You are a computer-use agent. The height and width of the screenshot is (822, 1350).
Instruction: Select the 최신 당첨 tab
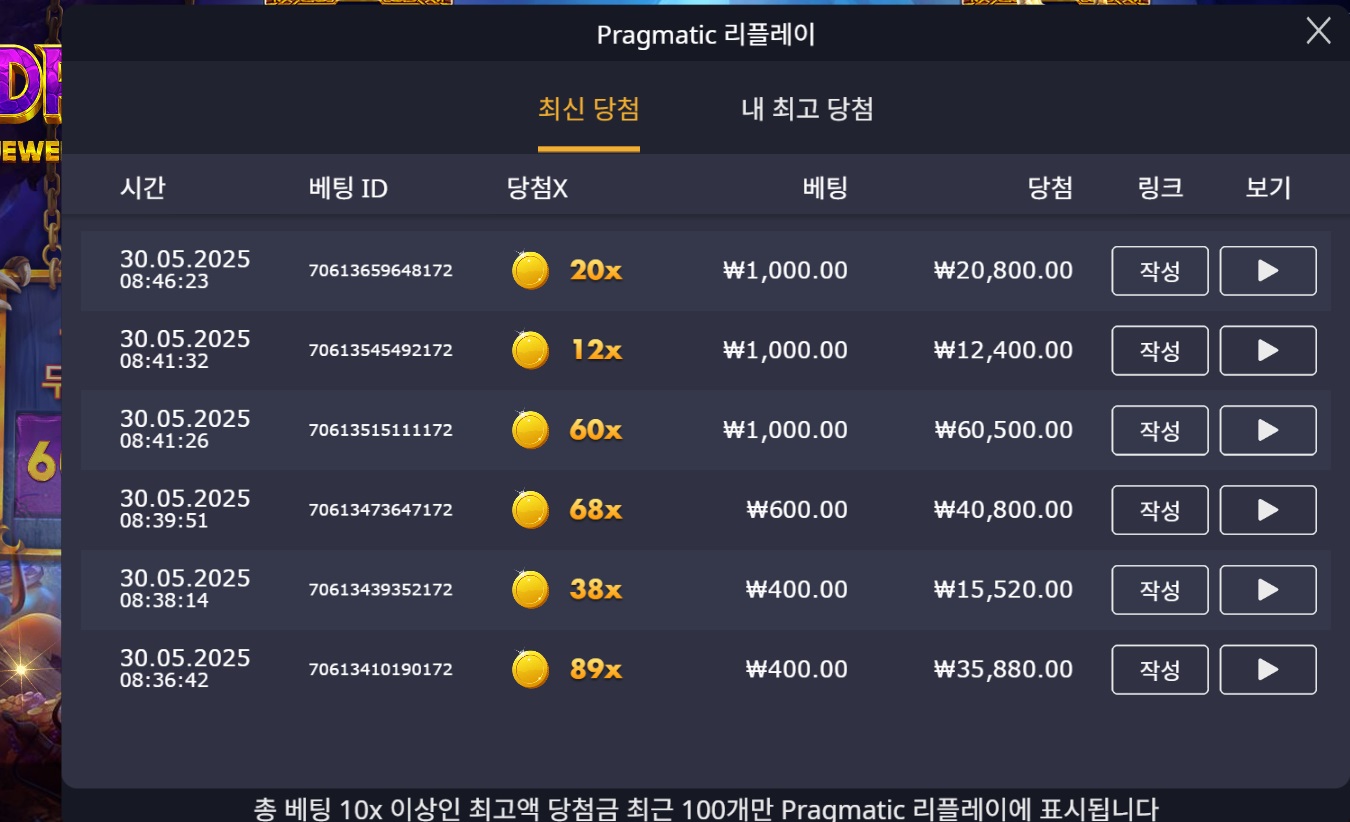(x=589, y=109)
